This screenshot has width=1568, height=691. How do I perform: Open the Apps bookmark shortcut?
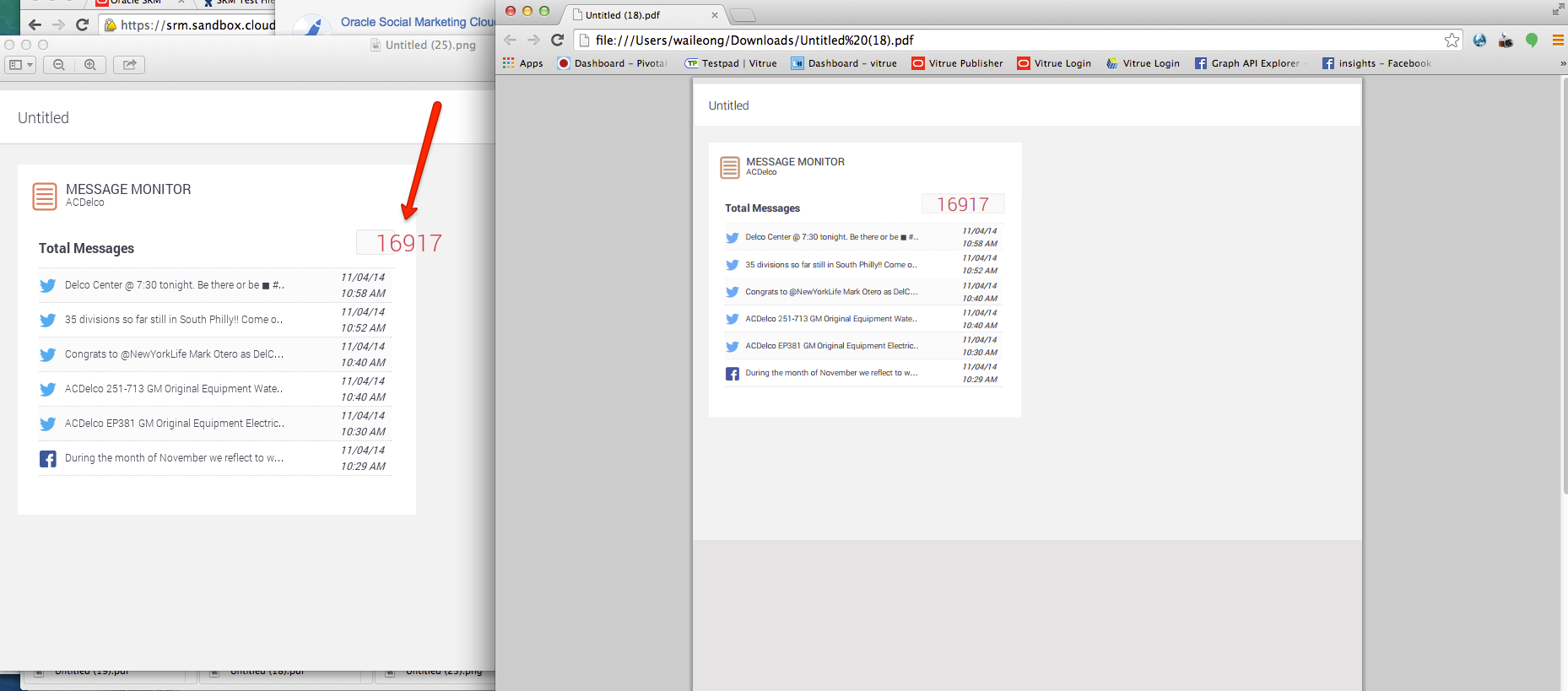[523, 63]
